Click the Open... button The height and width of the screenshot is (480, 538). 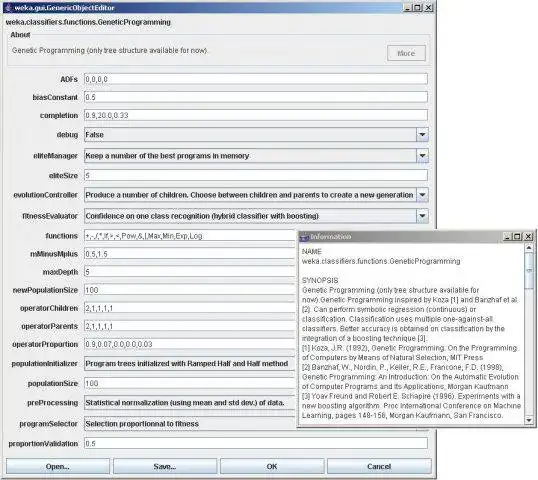[58, 466]
